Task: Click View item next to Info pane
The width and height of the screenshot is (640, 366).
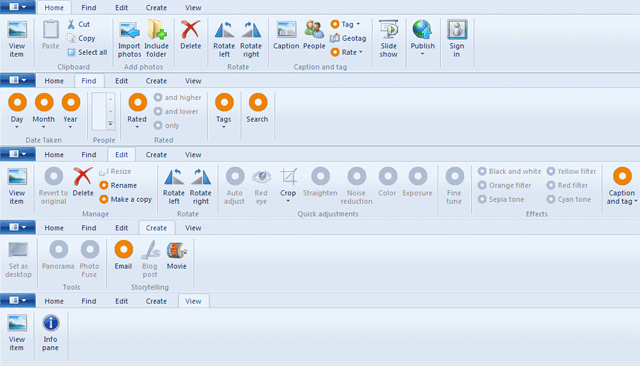Action: point(17,333)
